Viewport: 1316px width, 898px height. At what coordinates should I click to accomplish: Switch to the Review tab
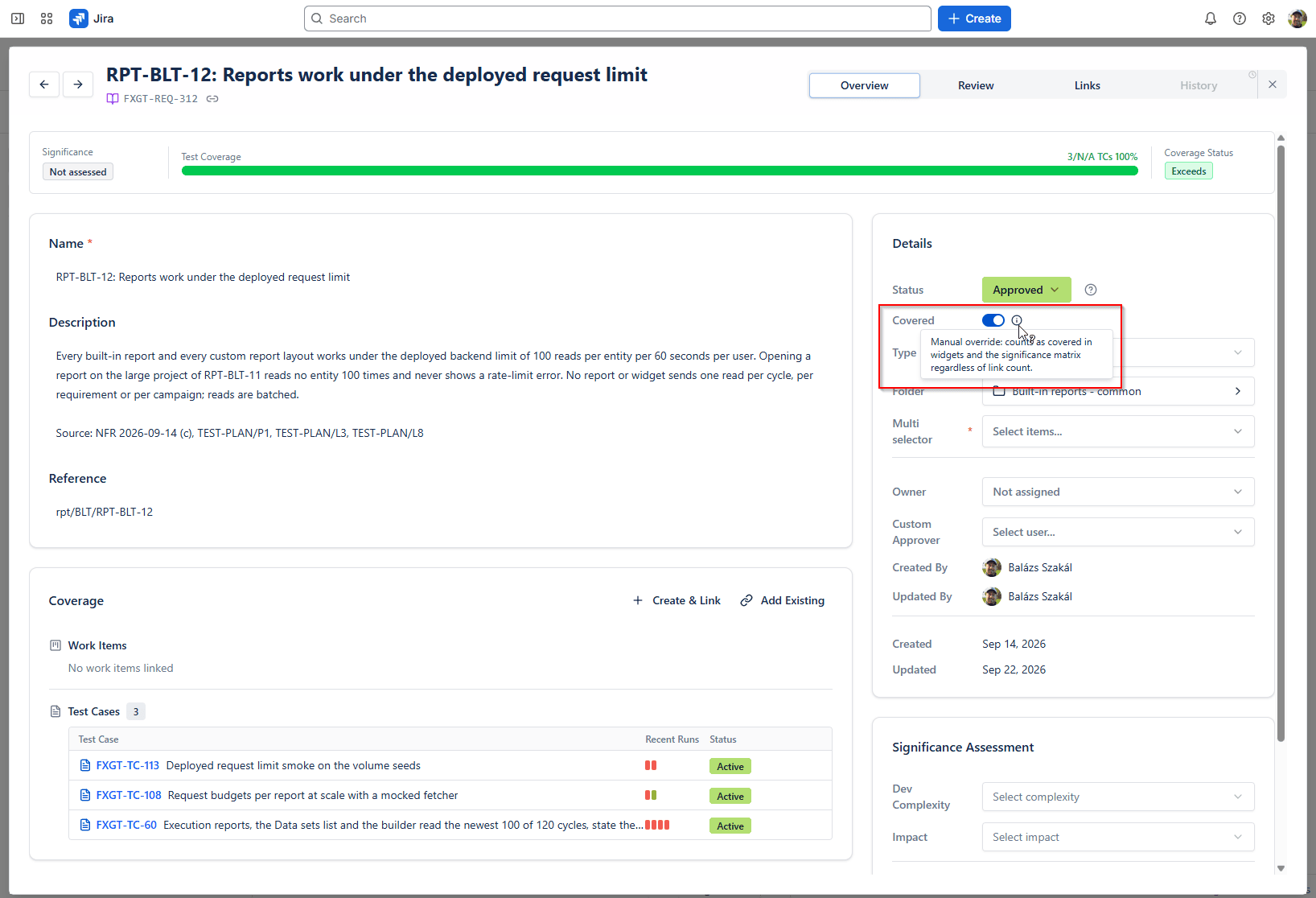point(976,85)
